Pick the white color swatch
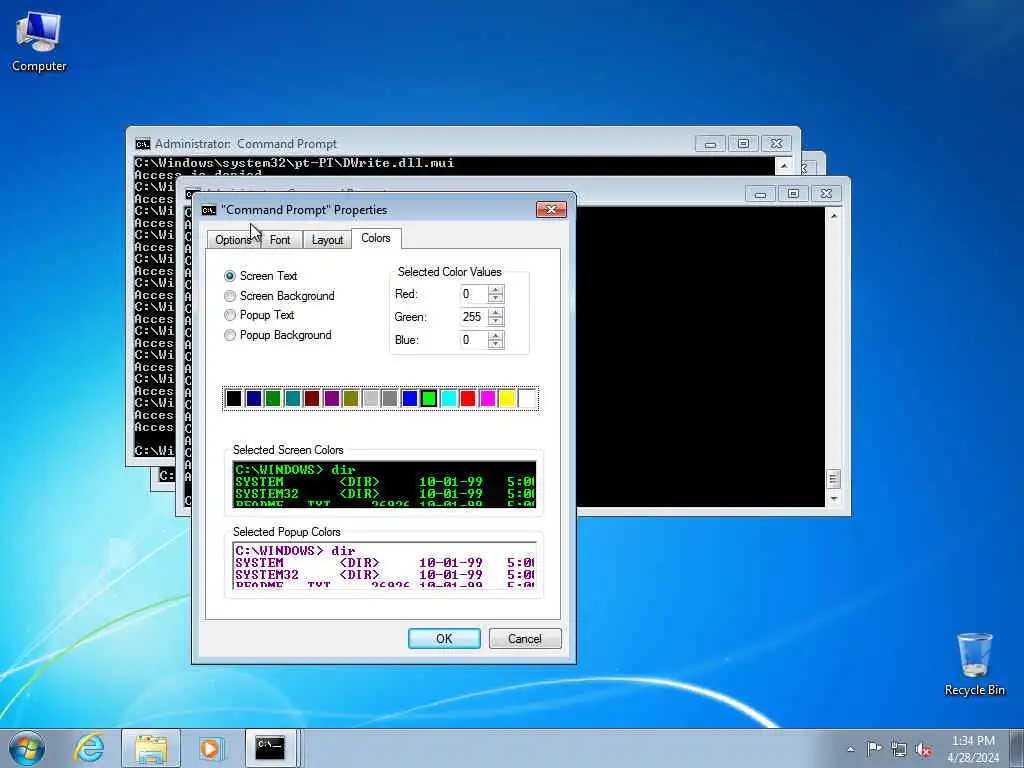The width and height of the screenshot is (1024, 768). [527, 398]
